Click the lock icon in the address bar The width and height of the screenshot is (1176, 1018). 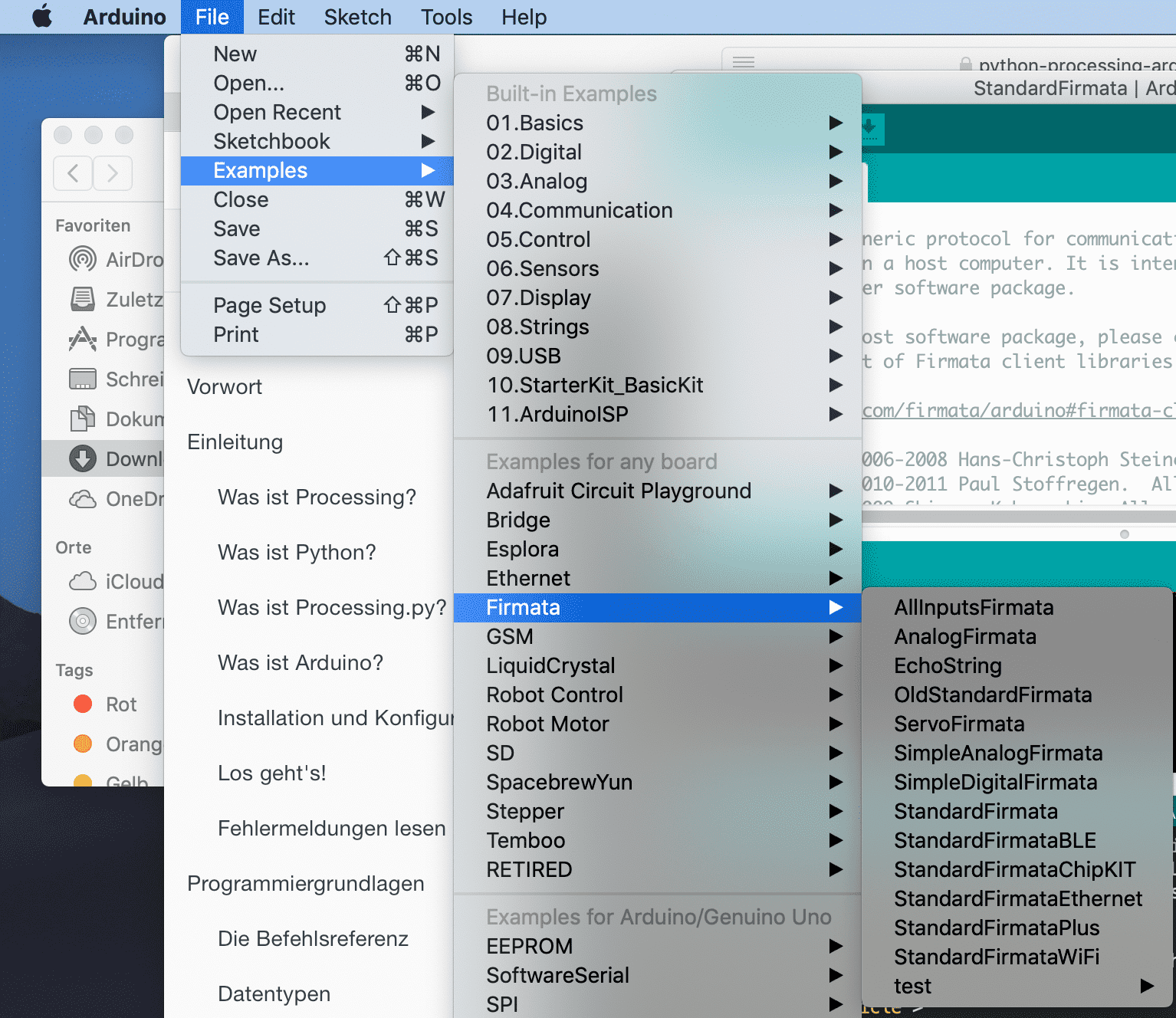(x=966, y=65)
